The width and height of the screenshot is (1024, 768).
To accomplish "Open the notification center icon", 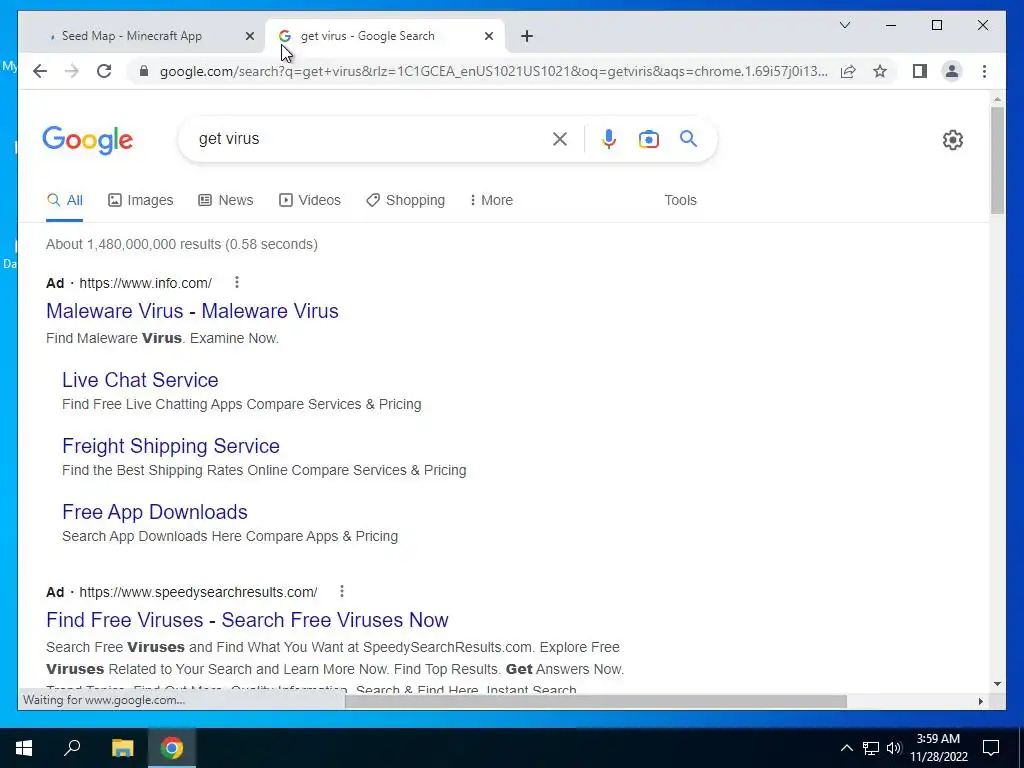I will click(991, 748).
